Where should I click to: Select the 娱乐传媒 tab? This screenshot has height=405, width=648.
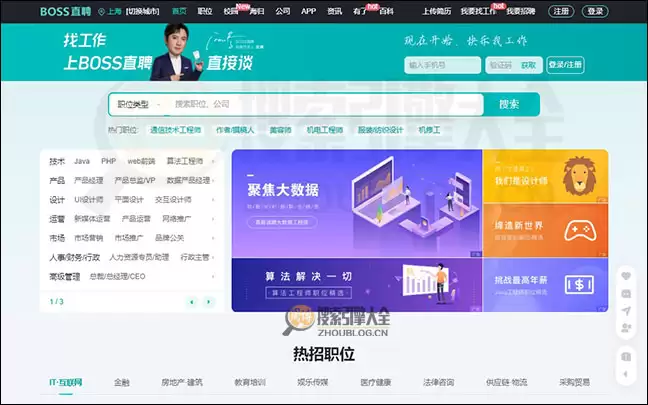click(x=313, y=383)
